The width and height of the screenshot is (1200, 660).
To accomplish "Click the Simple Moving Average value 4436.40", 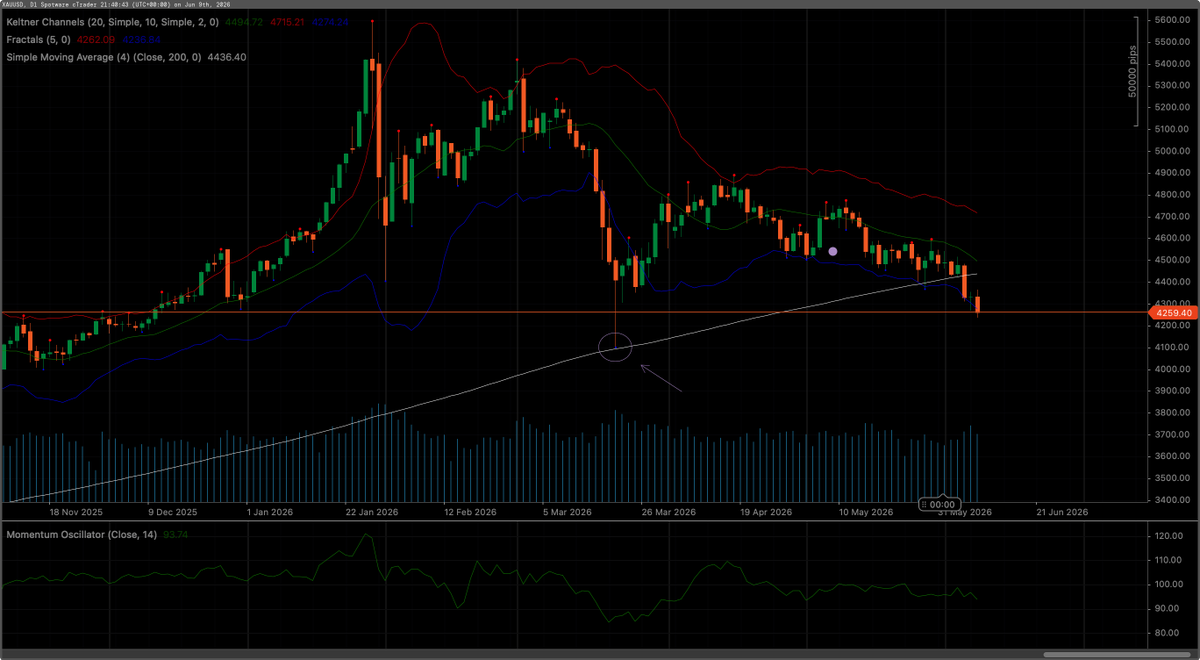I will (x=226, y=57).
